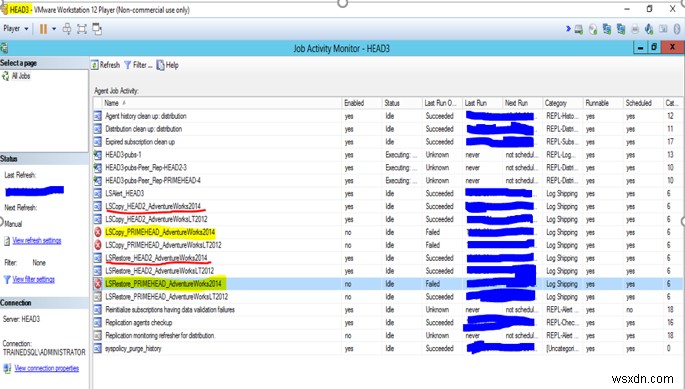Sort jobs by the Name column header
This screenshot has height=389, width=685.
click(222, 103)
